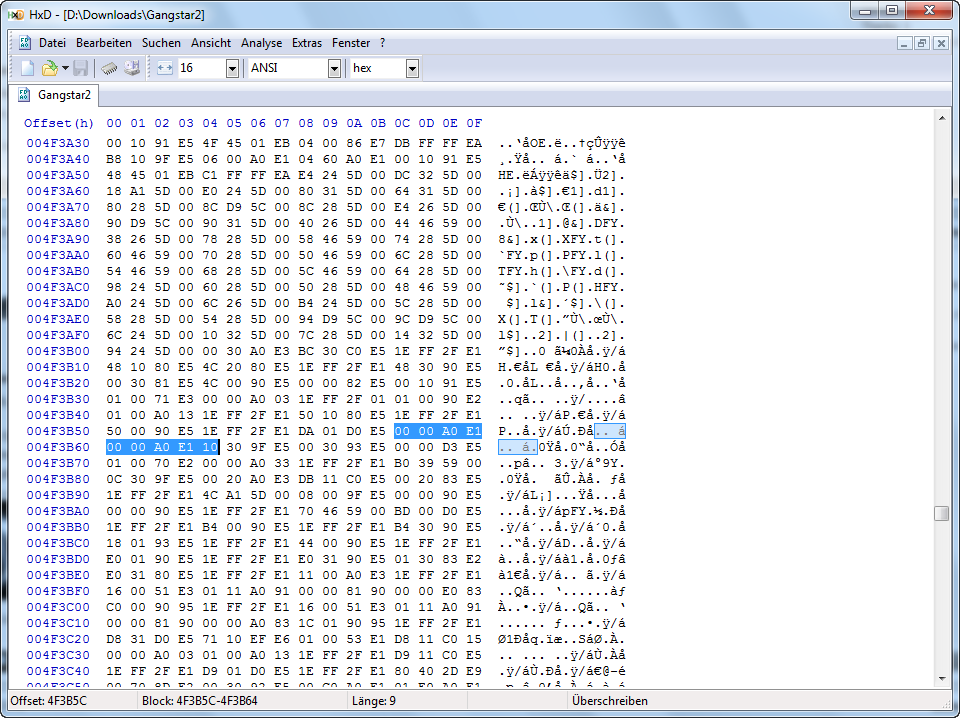Open the Extras menu
The width and height of the screenshot is (960, 718).
[x=307, y=43]
